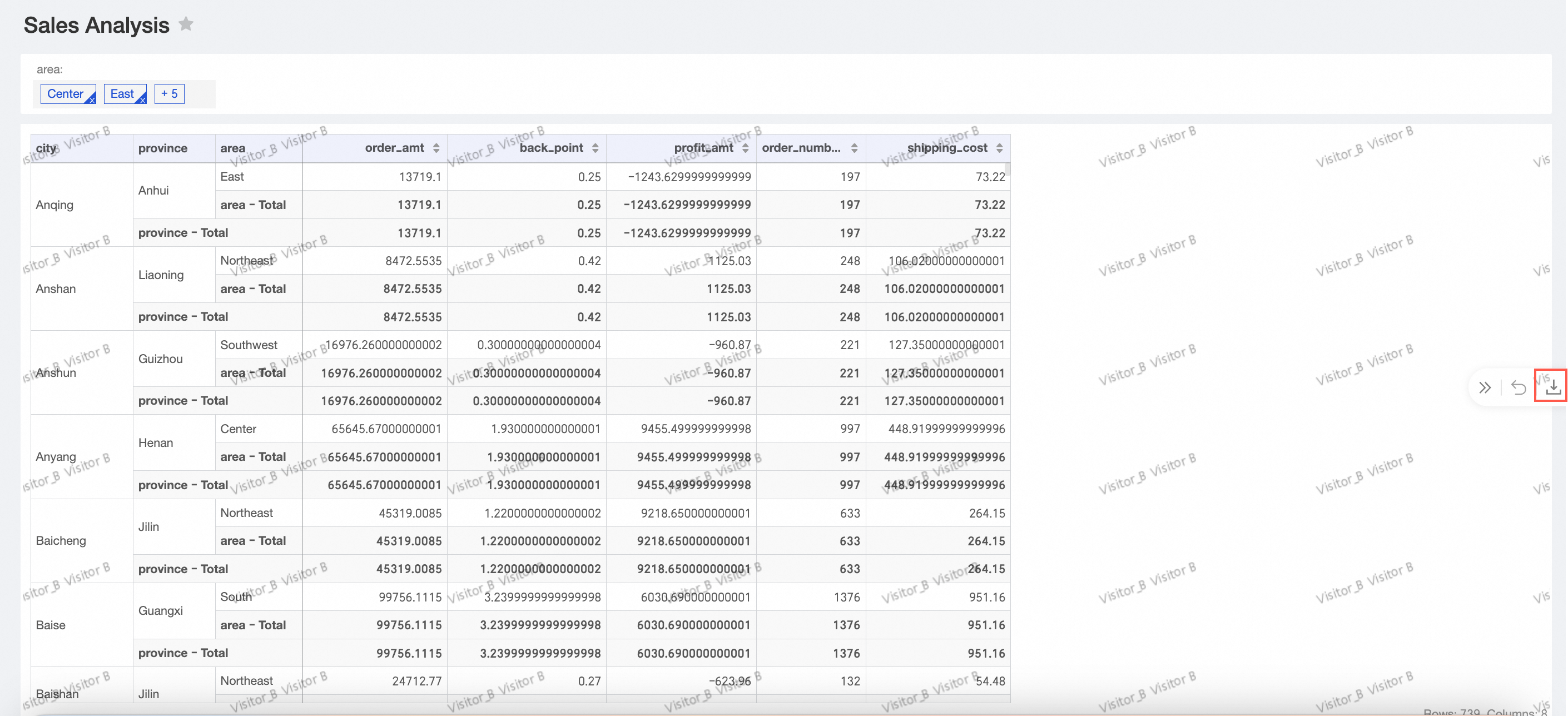Expand the '+ 5' additional area filters
The width and height of the screenshot is (1568, 716).
[169, 94]
